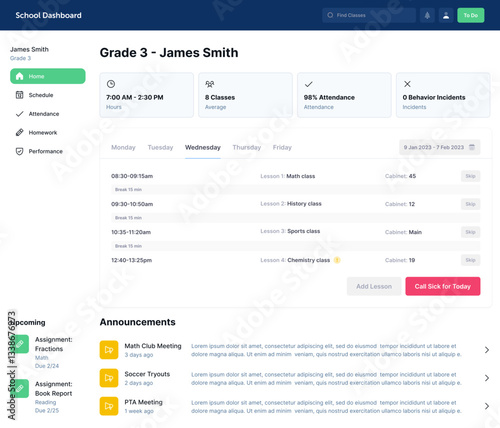Click 7:00 AM - 2:30 PM hours text

click(x=135, y=97)
